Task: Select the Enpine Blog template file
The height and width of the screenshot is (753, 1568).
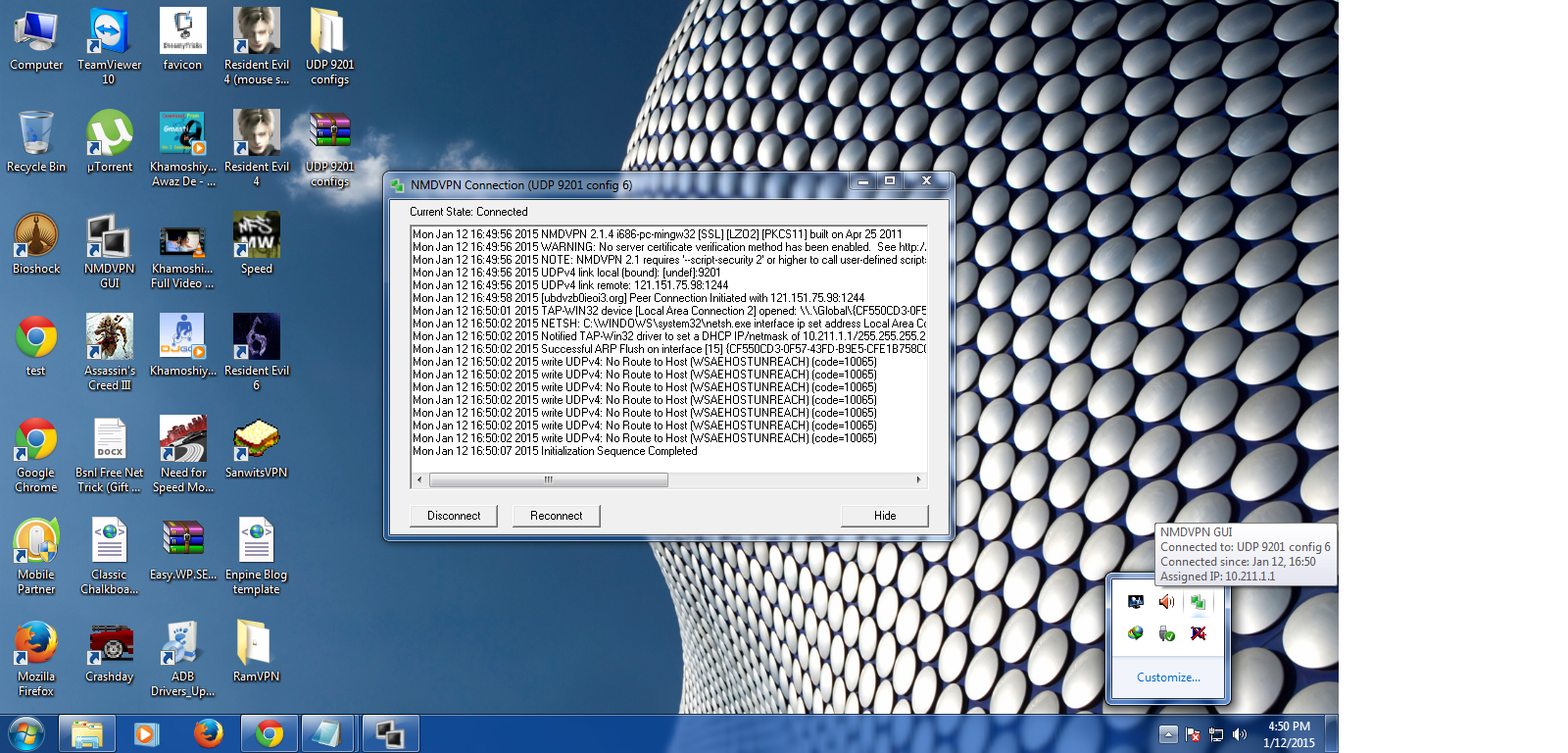Action: tap(256, 556)
